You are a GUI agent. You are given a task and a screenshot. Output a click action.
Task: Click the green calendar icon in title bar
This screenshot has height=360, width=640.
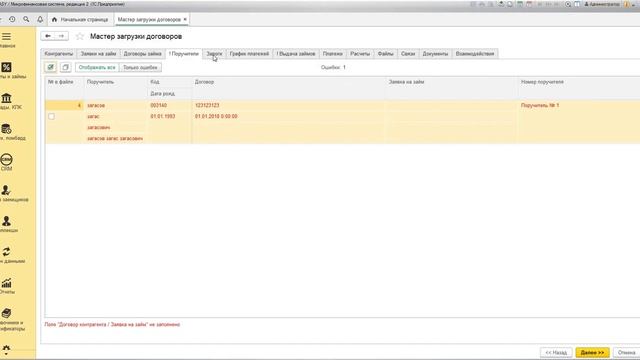(x=520, y=4)
